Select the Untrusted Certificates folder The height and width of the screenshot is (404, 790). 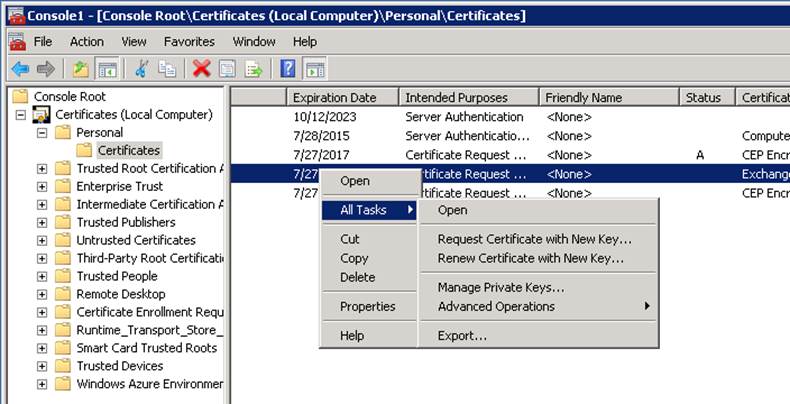tap(136, 240)
